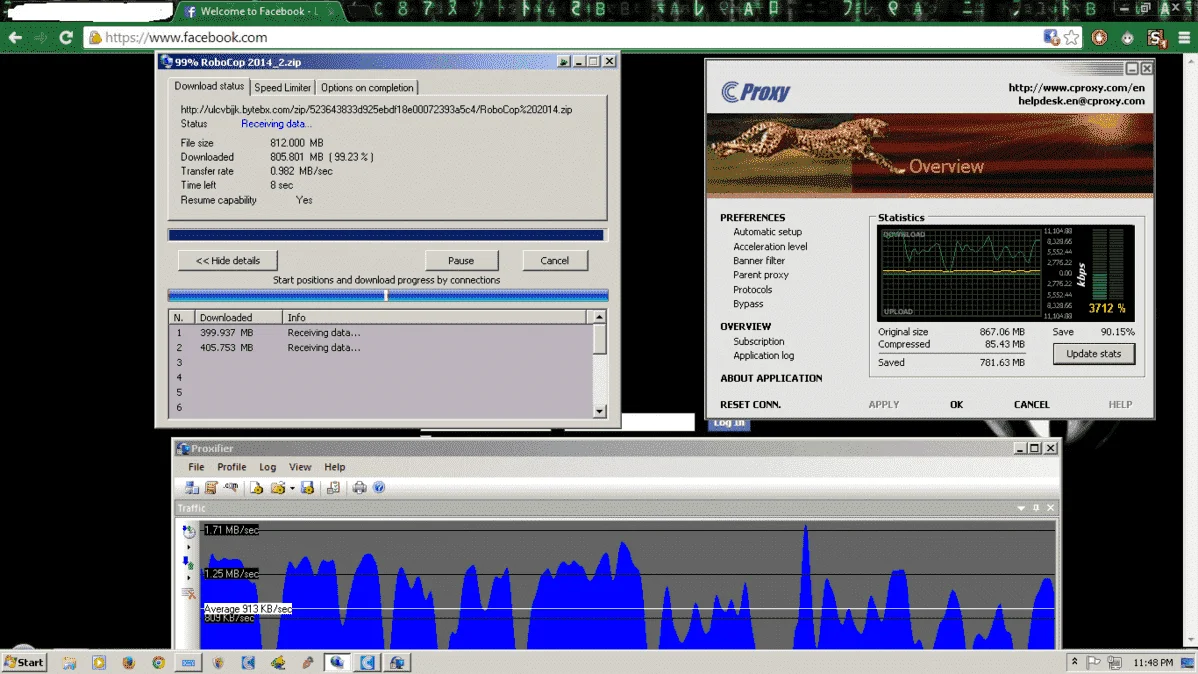Open Acceleration level preference in CProxy

[x=770, y=247]
